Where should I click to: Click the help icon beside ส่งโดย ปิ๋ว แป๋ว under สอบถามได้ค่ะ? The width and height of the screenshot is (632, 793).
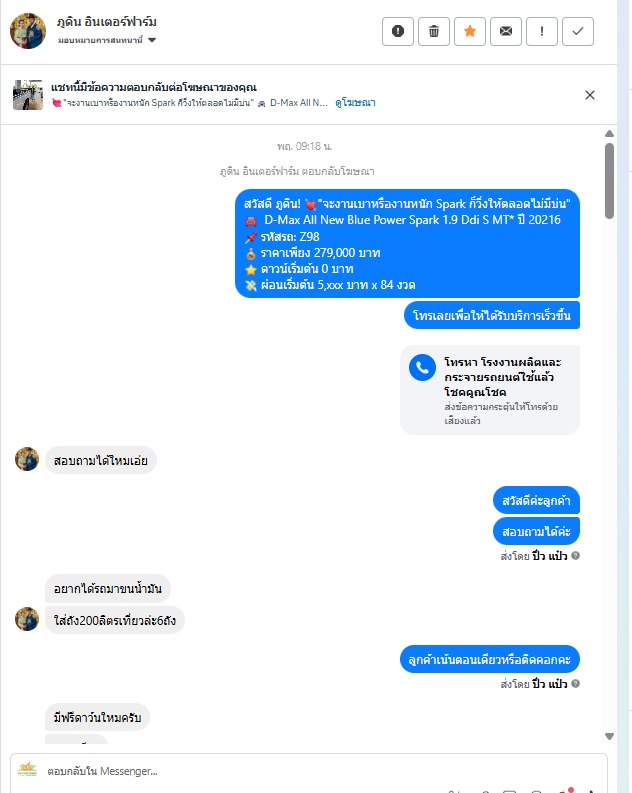575,555
